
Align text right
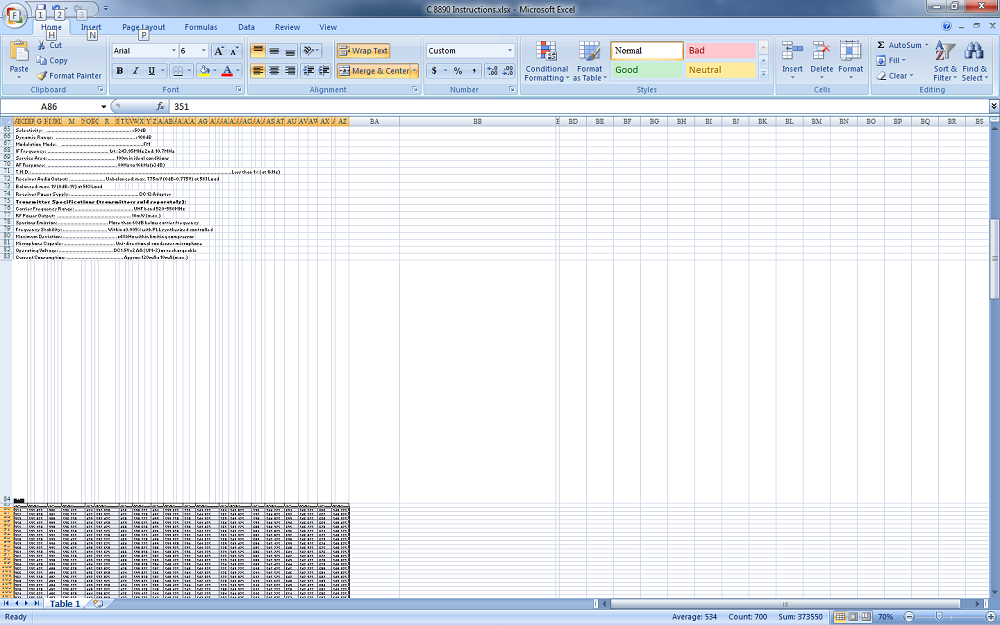point(290,71)
